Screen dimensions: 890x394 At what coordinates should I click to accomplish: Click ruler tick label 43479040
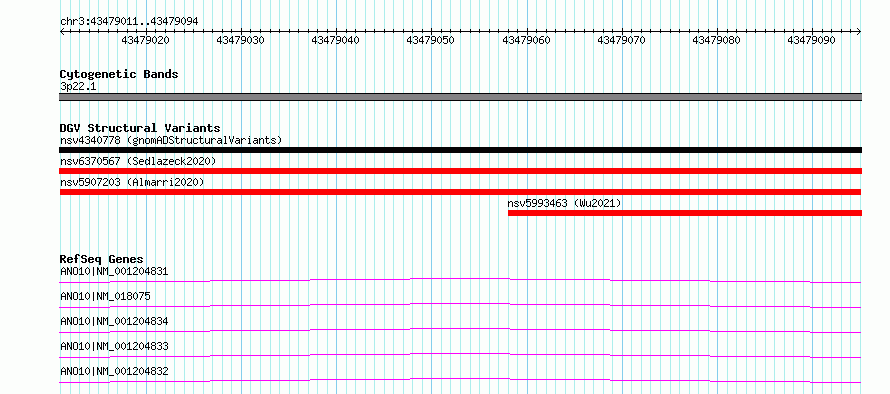335,41
